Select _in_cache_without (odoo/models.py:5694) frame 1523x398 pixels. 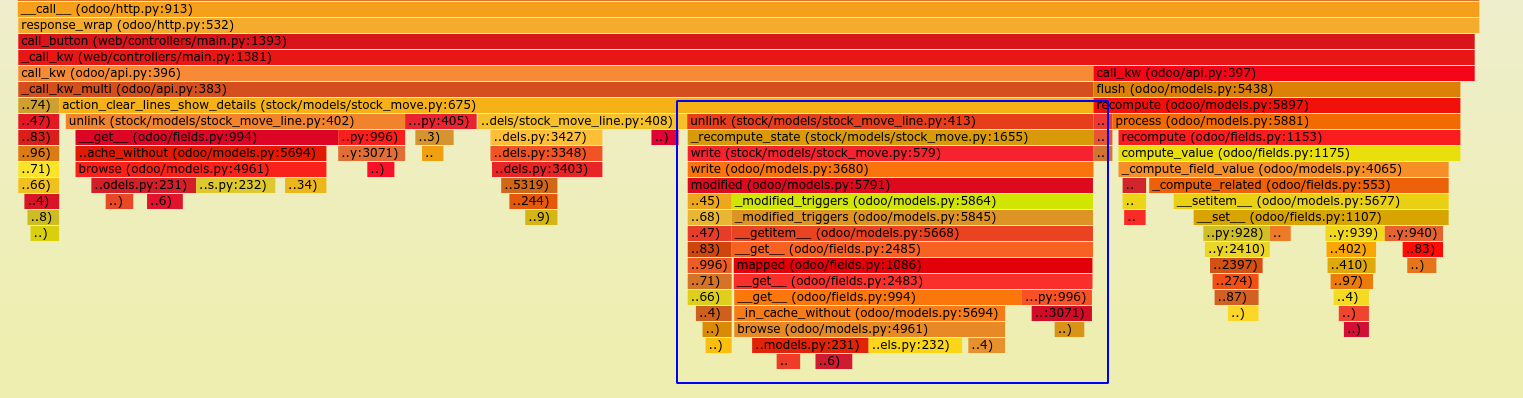coord(869,313)
